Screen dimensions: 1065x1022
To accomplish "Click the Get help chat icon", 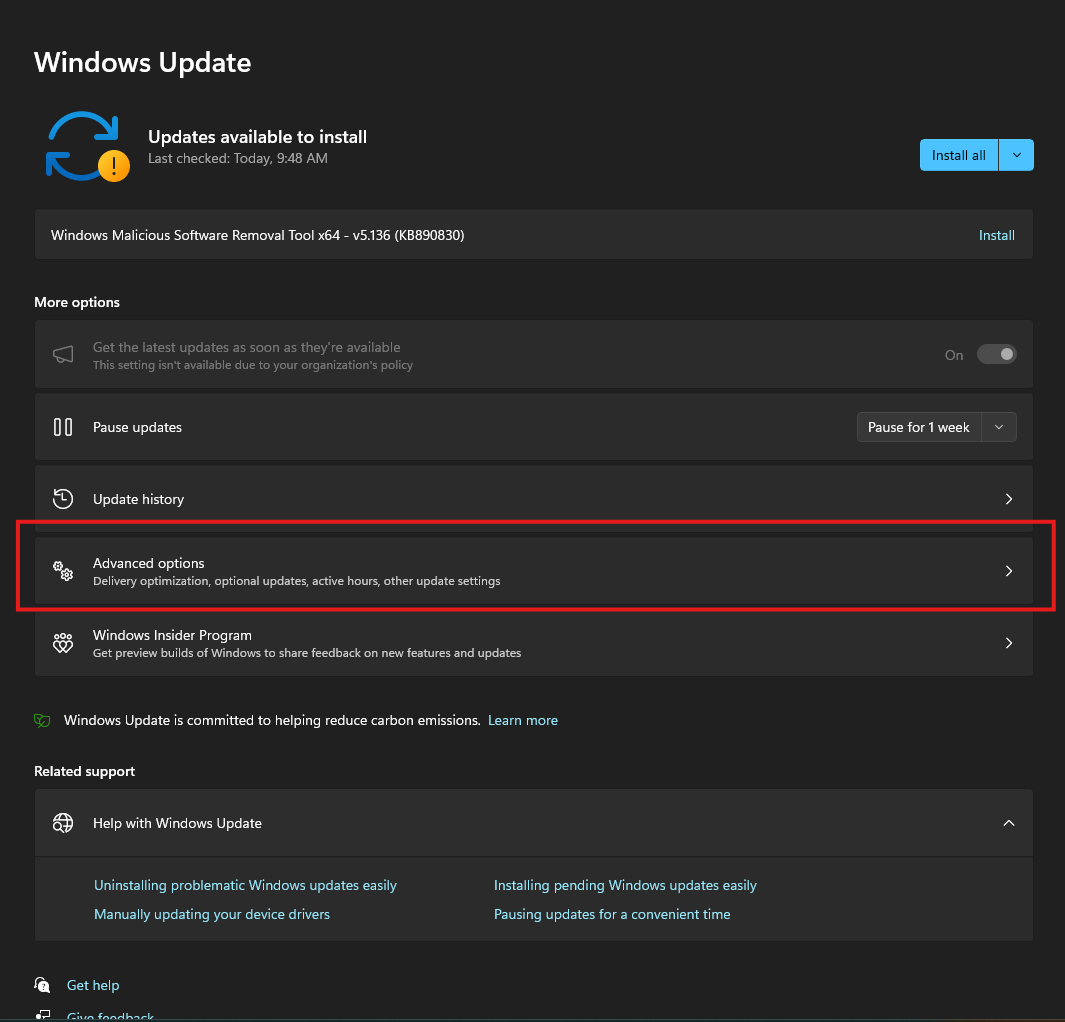I will point(42,985).
